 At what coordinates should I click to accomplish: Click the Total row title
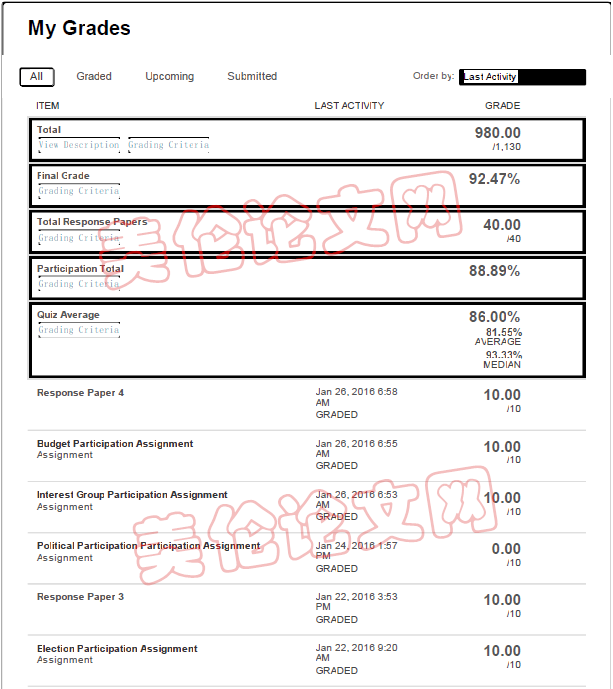pos(49,130)
